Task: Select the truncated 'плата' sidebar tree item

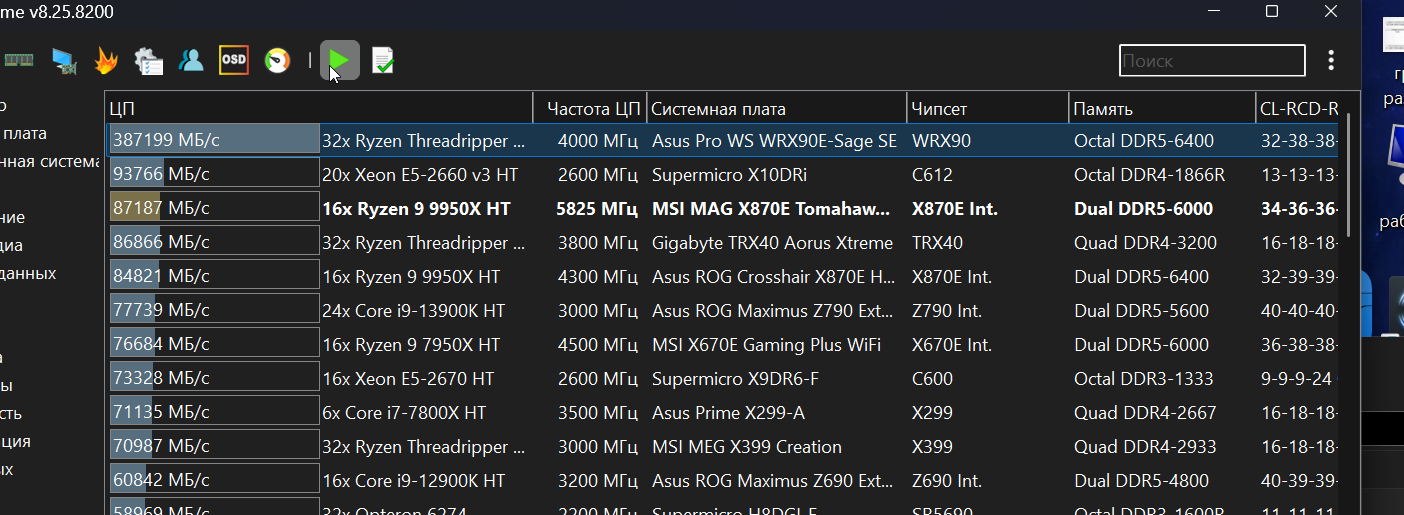Action: (x=24, y=134)
